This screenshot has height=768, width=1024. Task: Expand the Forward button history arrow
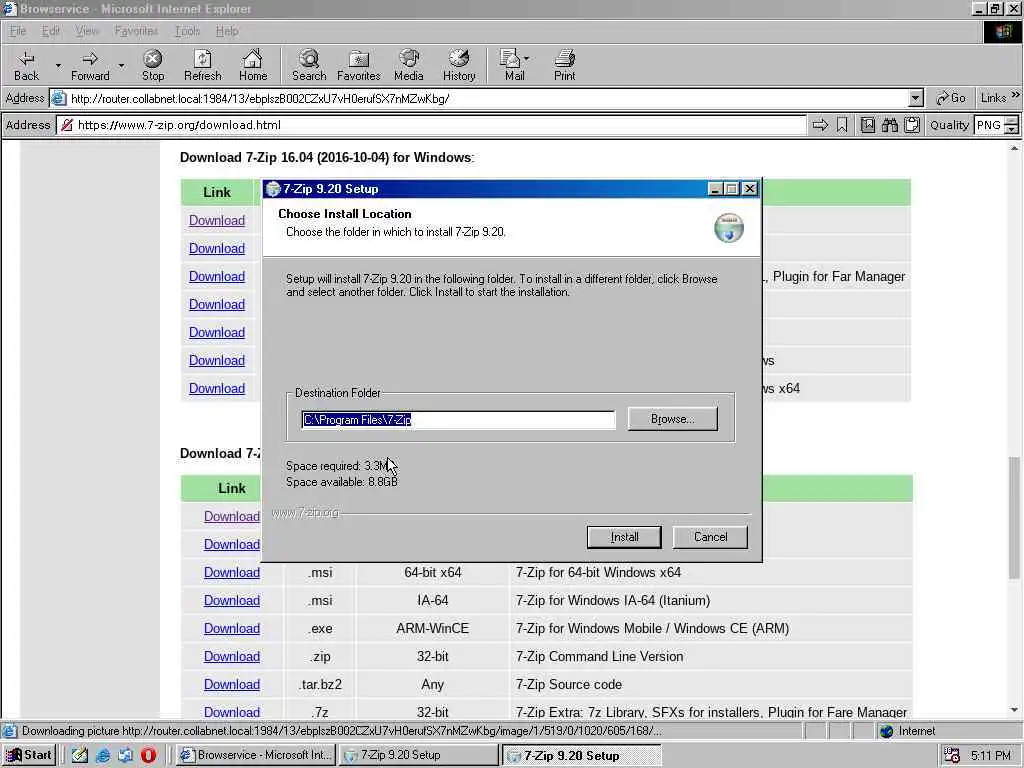pyautogui.click(x=121, y=65)
